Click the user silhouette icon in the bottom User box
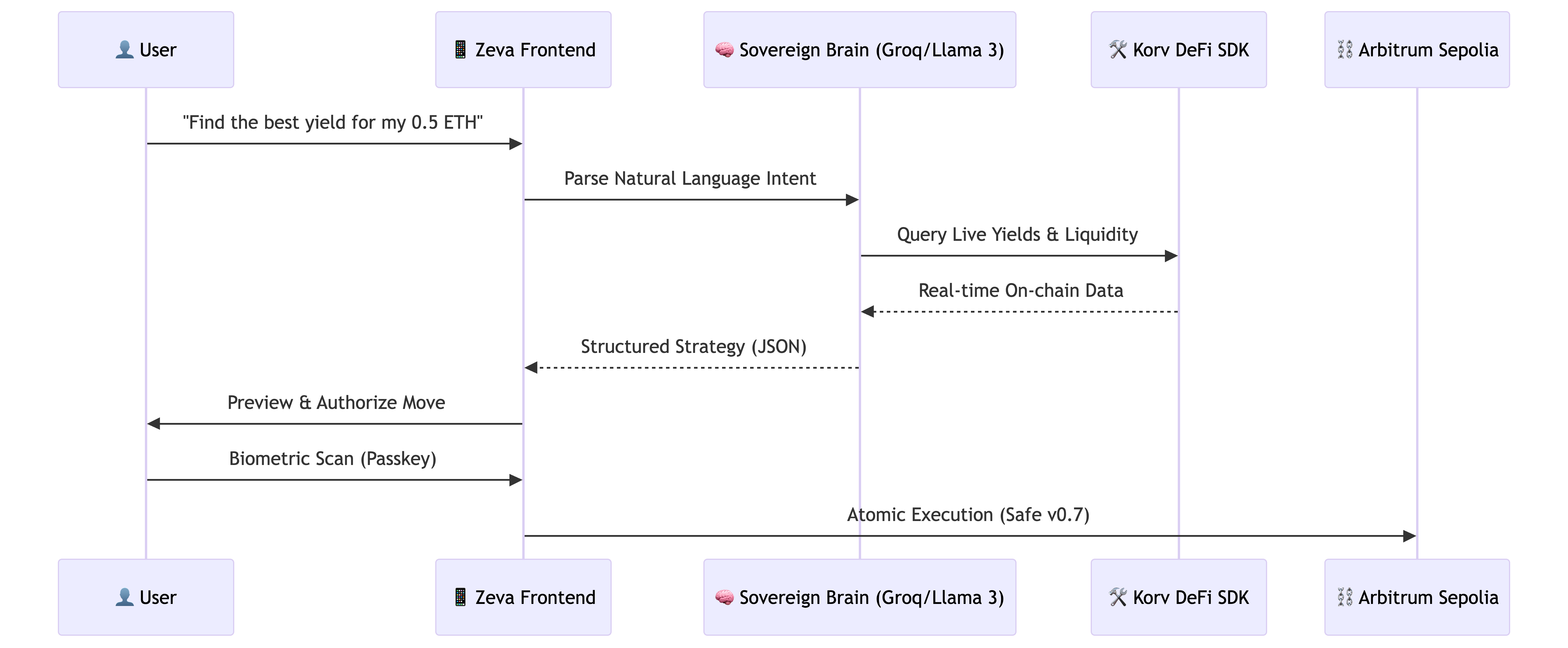The height and width of the screenshot is (648, 1568). (124, 597)
